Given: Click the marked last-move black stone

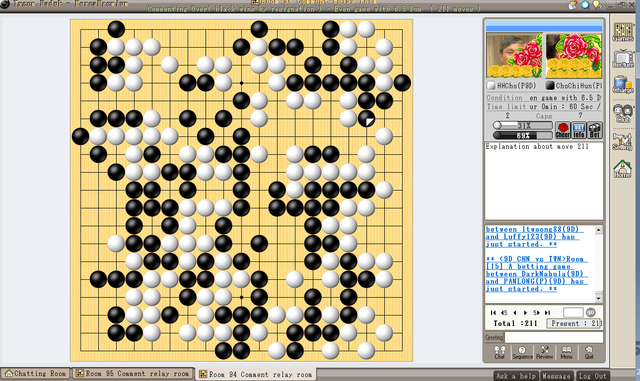Looking at the screenshot, I should click(x=366, y=118).
